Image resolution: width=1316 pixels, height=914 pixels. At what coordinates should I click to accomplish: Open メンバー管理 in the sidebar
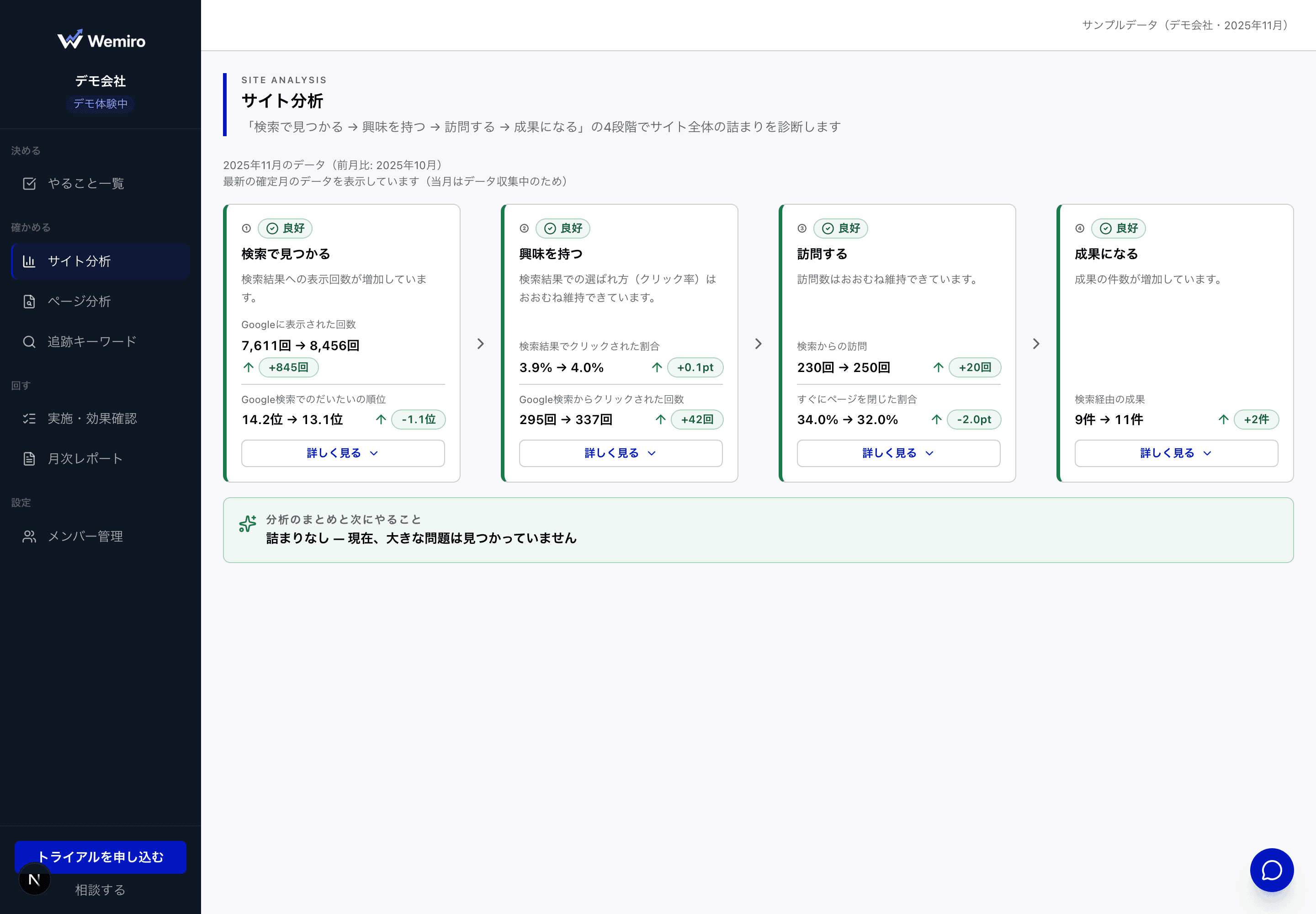coord(100,537)
